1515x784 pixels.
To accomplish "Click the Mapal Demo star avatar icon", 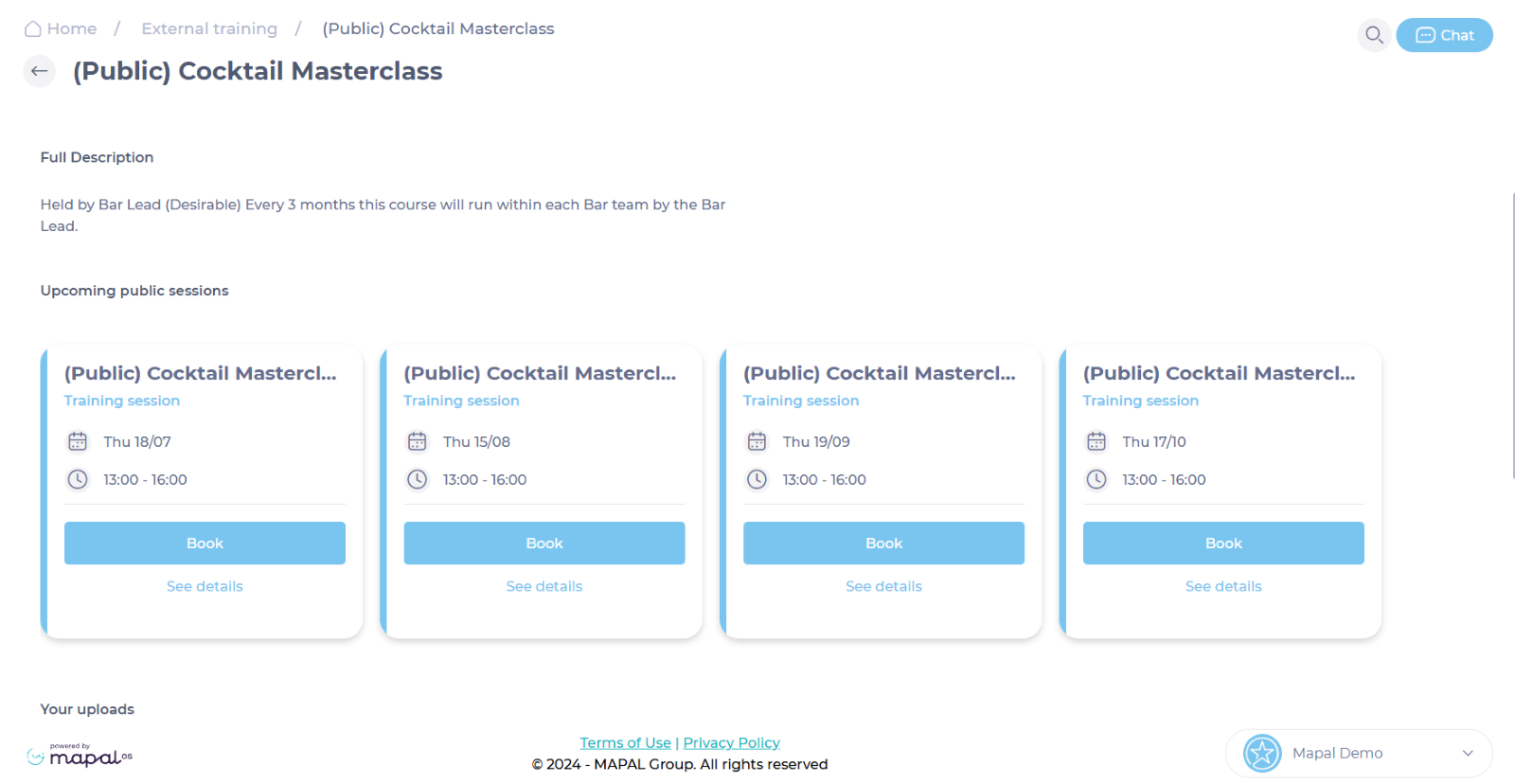I will (x=1262, y=754).
